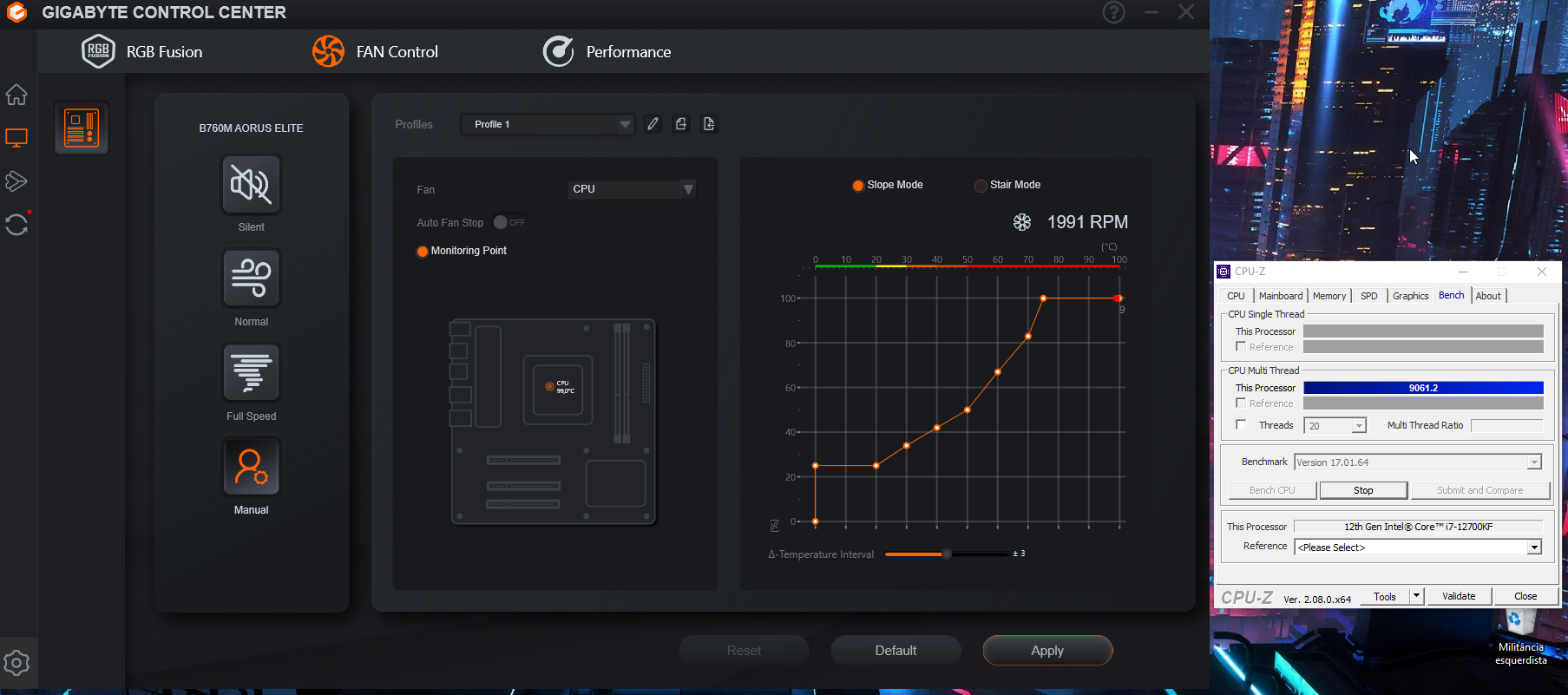Screen dimensions: 1568x695
Task: Open Reference processor dropdown
Action: click(1534, 547)
